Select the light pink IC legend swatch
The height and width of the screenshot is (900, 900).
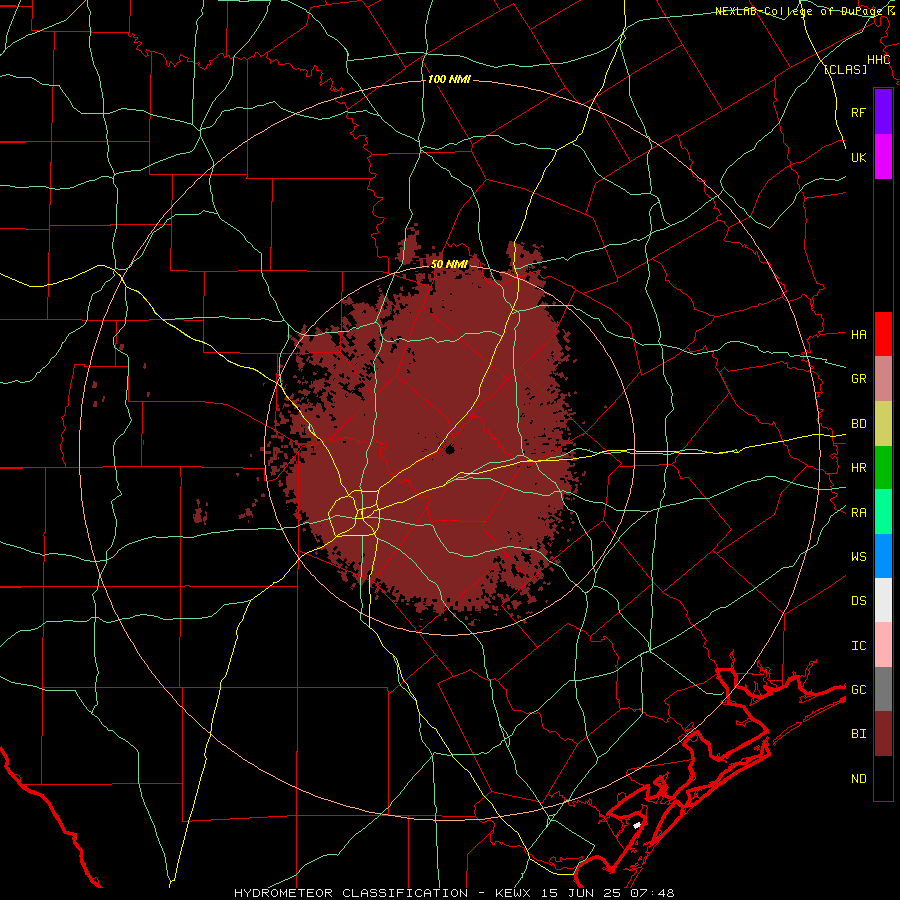click(883, 645)
